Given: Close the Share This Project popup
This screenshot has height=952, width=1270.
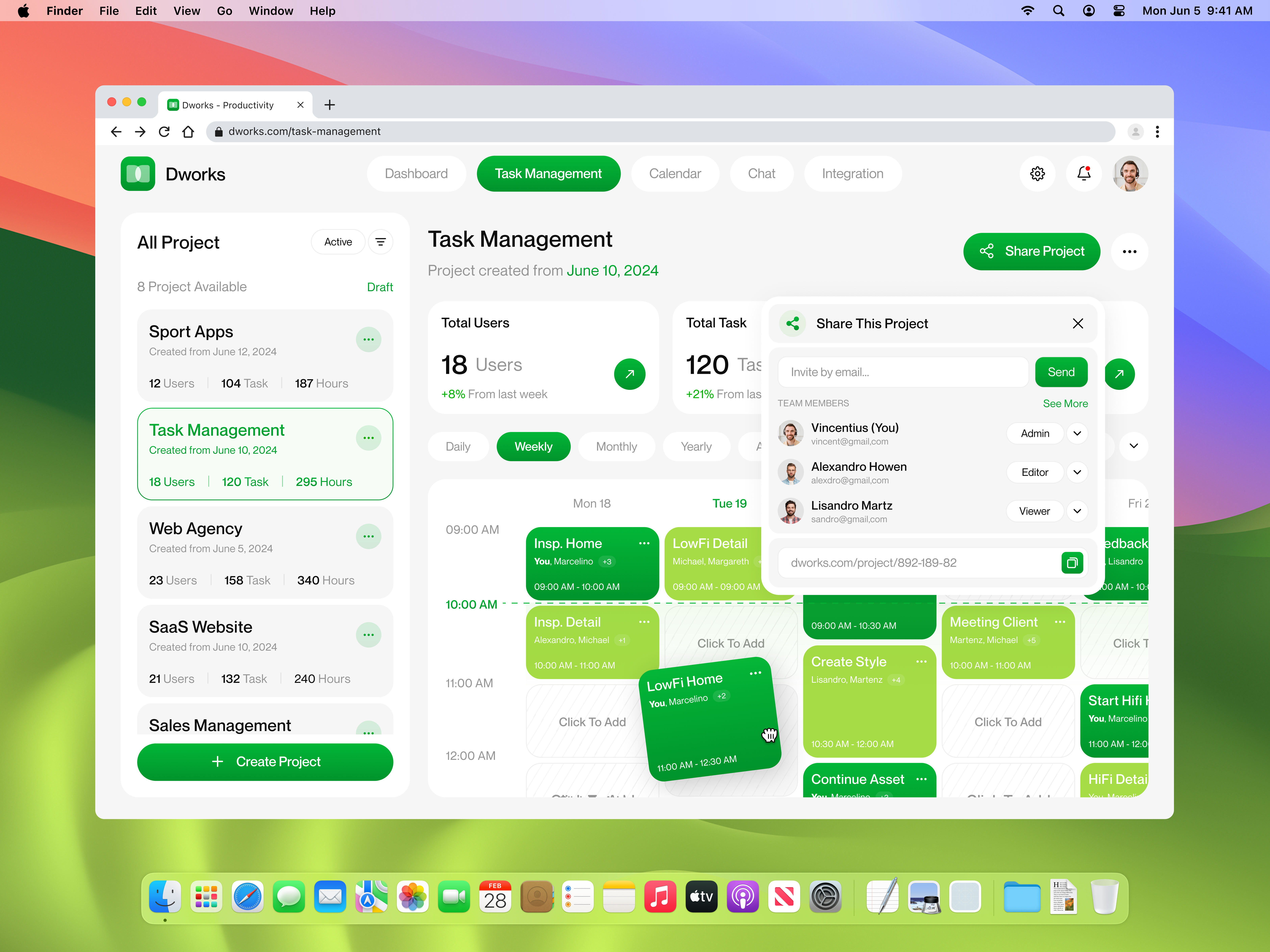Looking at the screenshot, I should pos(1078,324).
